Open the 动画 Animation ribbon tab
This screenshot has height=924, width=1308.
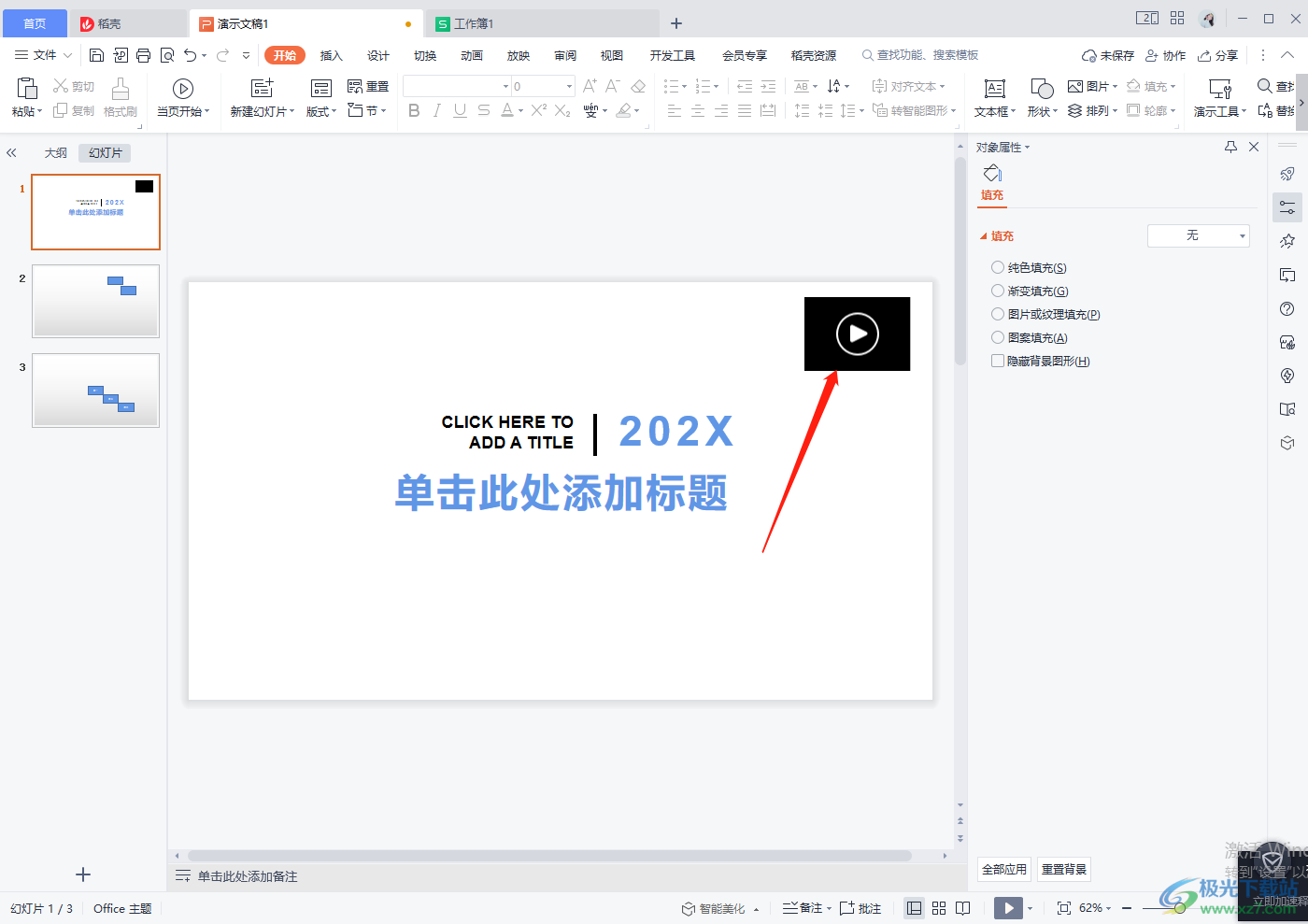472,56
